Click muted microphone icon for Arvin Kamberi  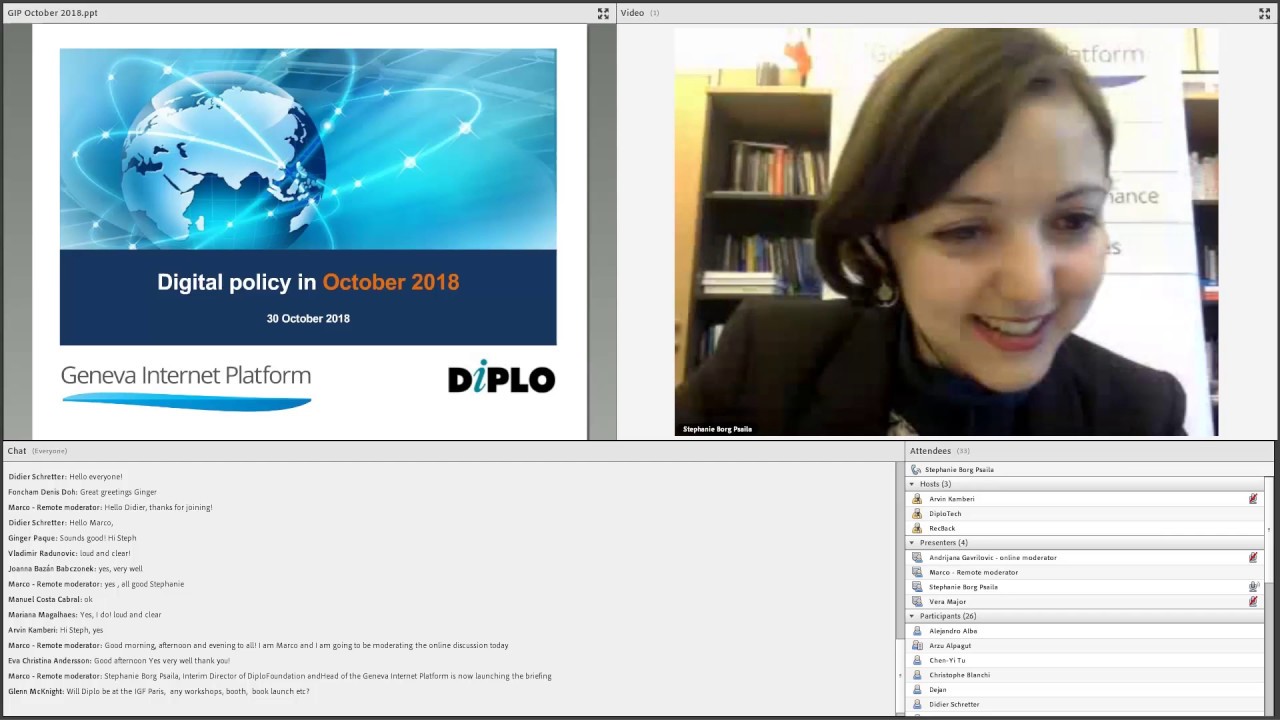(x=1253, y=499)
